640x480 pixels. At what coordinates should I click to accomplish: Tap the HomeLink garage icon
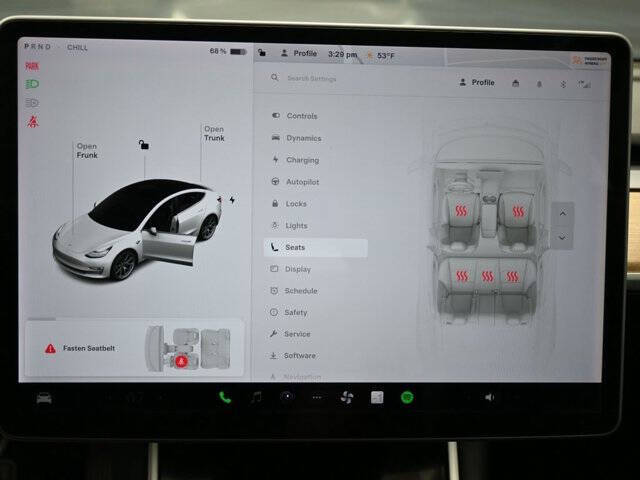(516, 84)
